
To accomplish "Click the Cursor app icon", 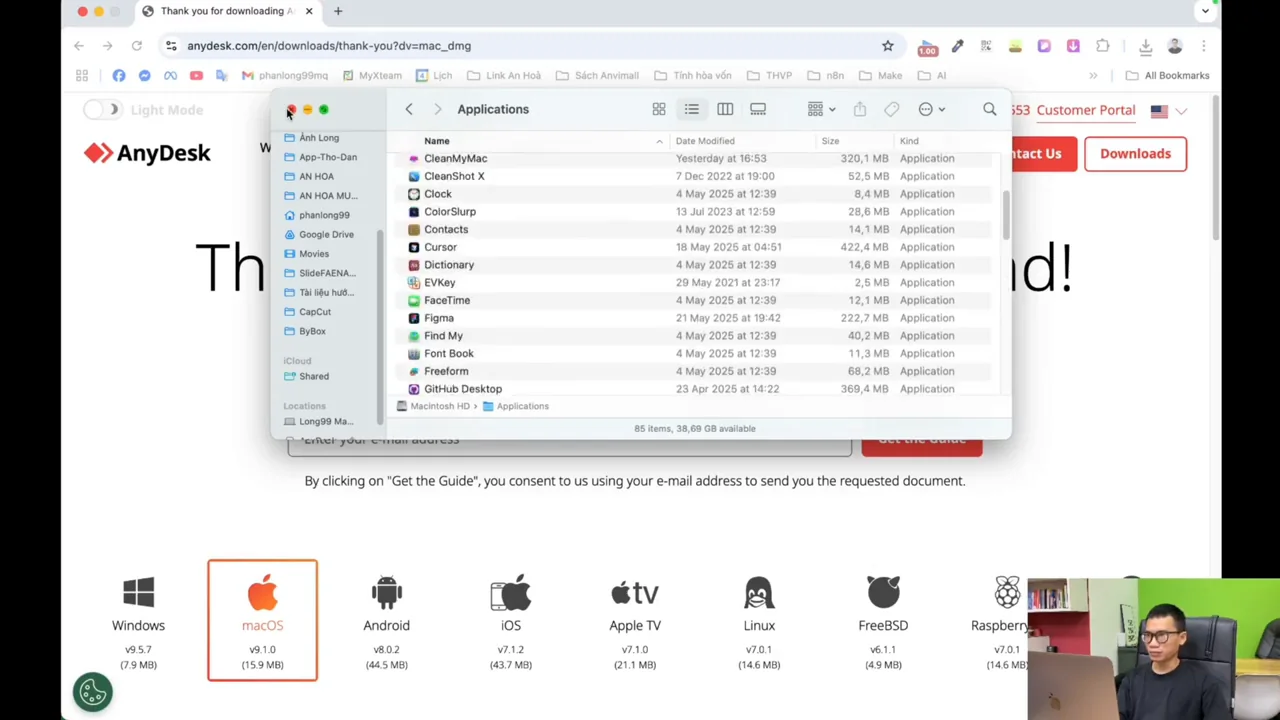I will pos(414,247).
